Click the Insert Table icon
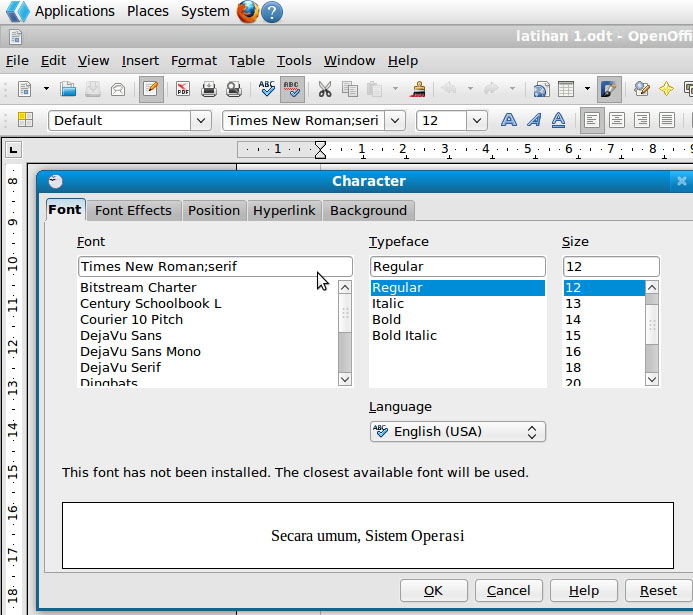 click(566, 89)
